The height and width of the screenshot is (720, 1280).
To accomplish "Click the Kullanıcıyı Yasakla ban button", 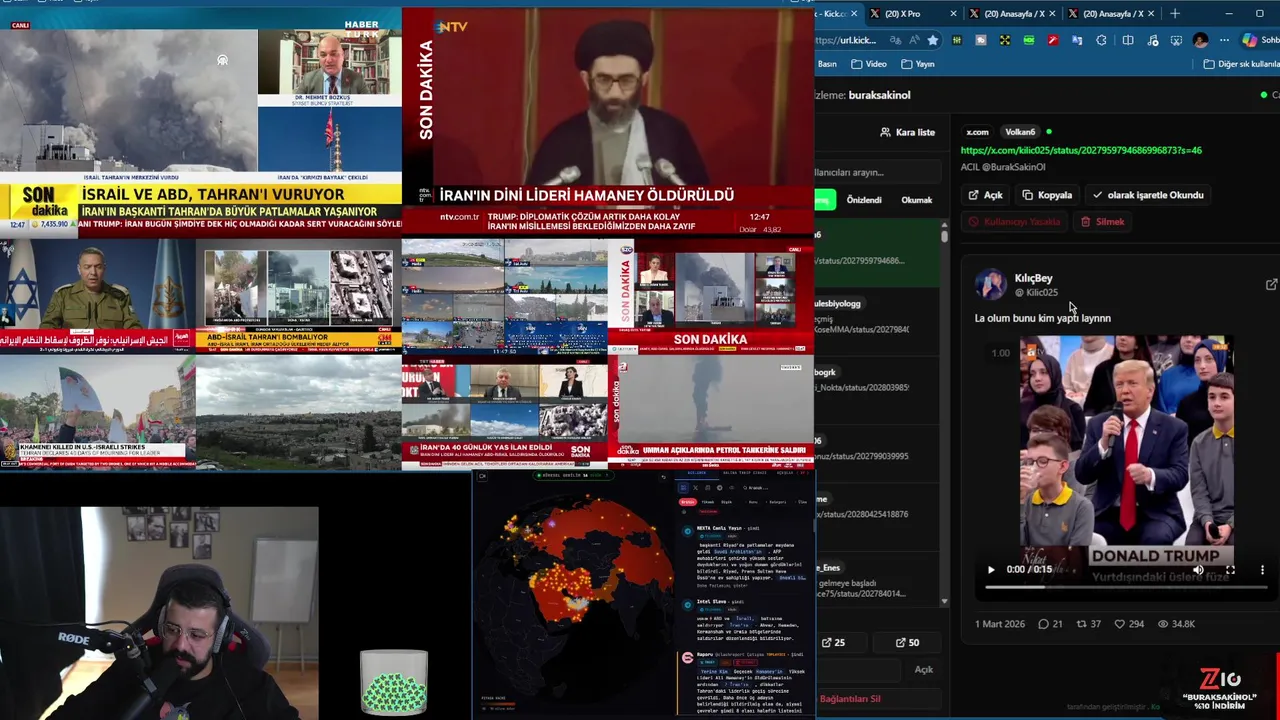I will point(1014,222).
